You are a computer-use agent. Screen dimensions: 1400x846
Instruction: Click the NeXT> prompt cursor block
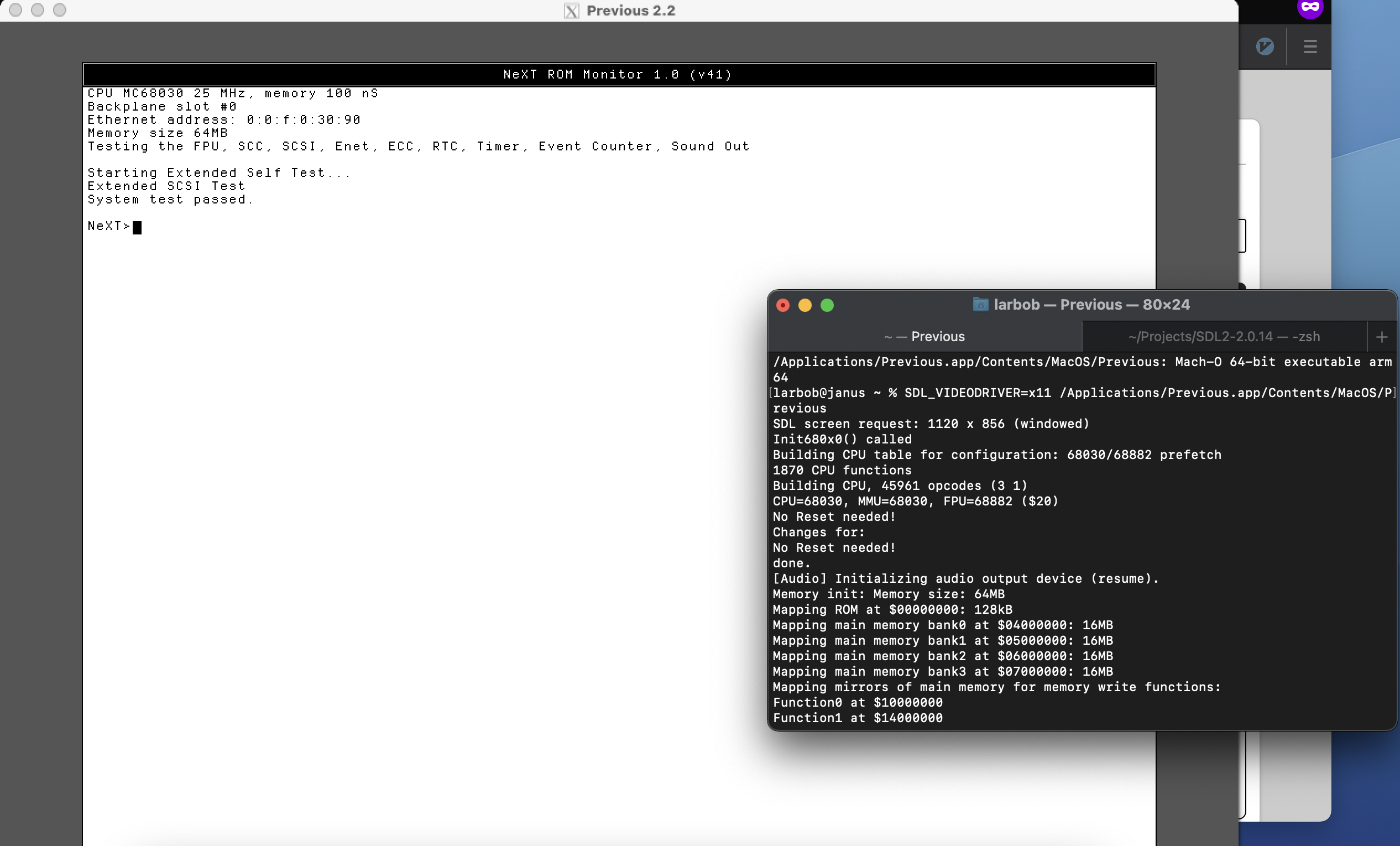coord(137,227)
